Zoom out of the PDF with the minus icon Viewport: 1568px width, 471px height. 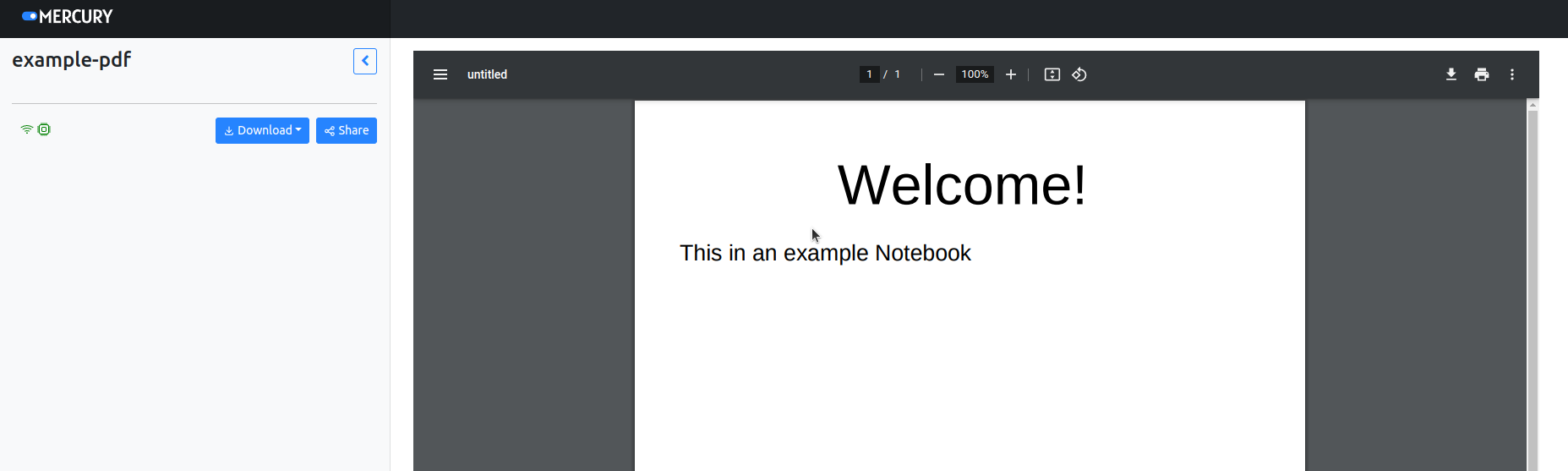(938, 74)
